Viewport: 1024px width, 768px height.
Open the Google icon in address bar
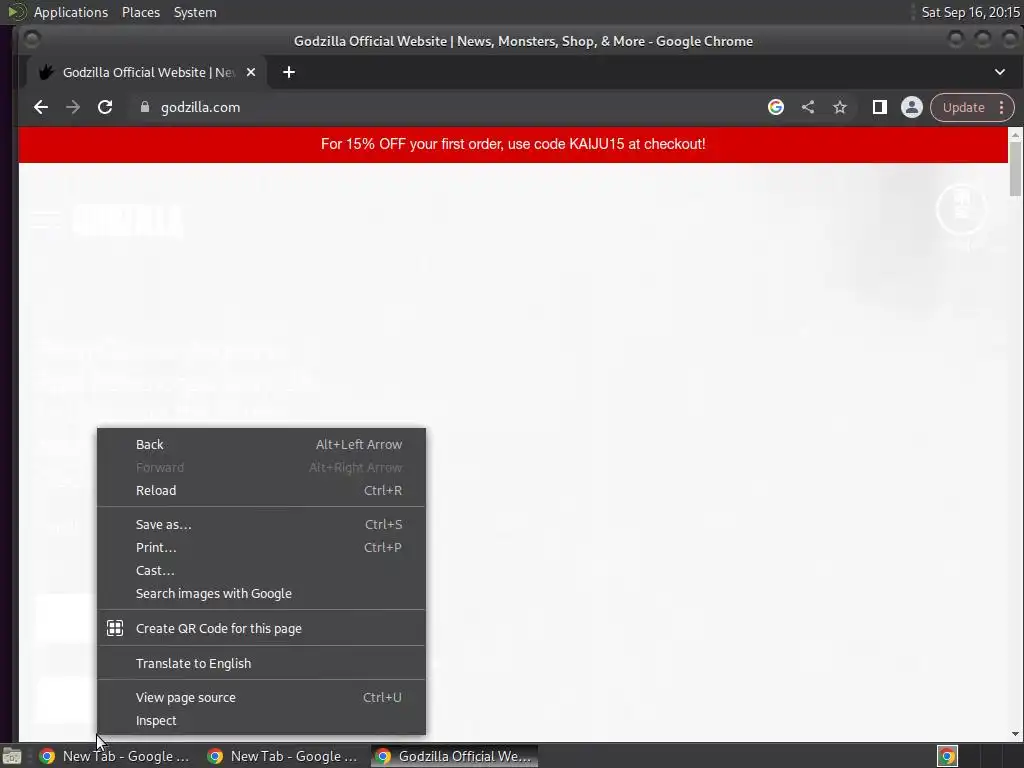coord(775,107)
